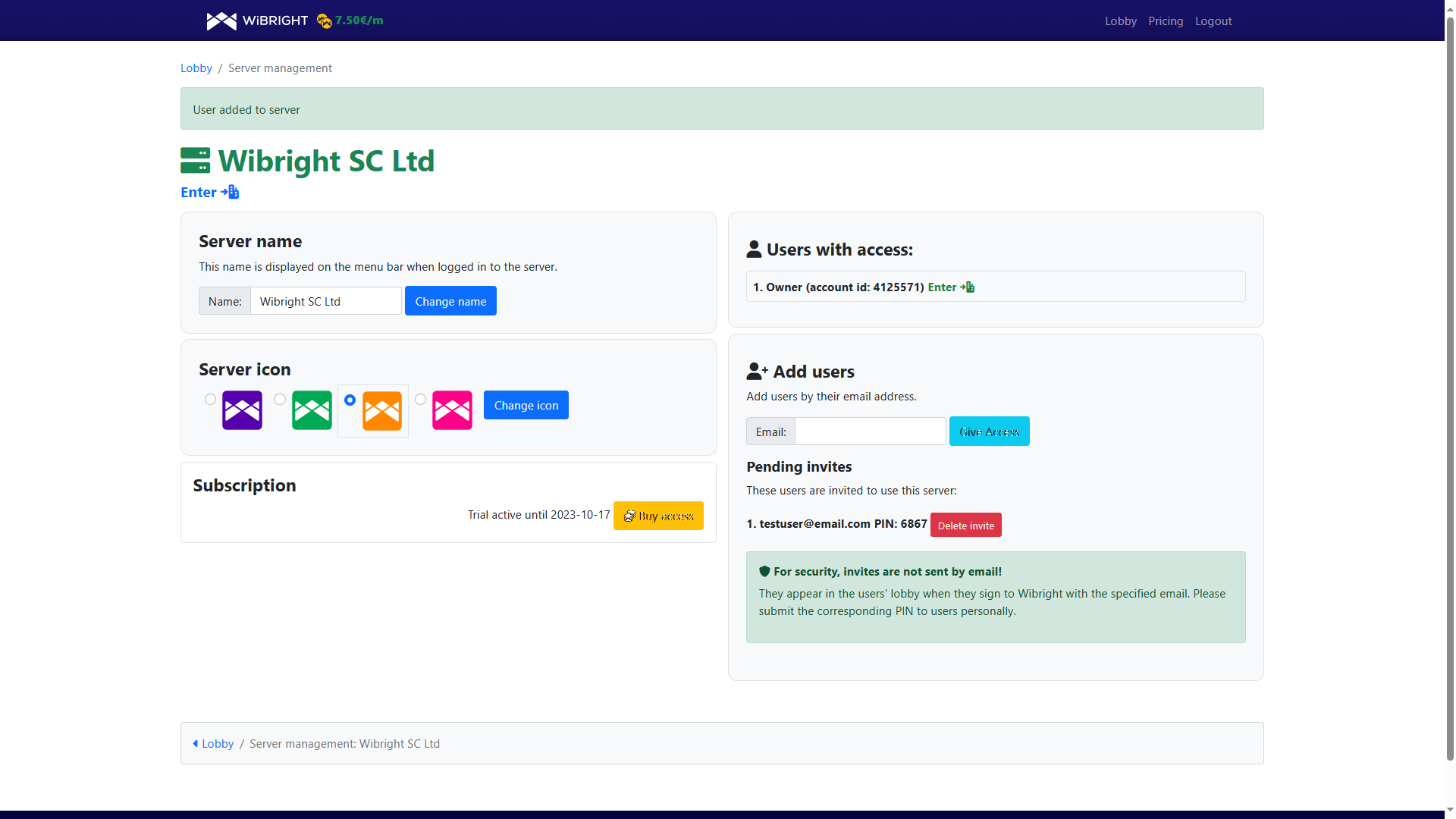Click the green server icon beside title
The height and width of the screenshot is (819, 1456).
point(196,161)
